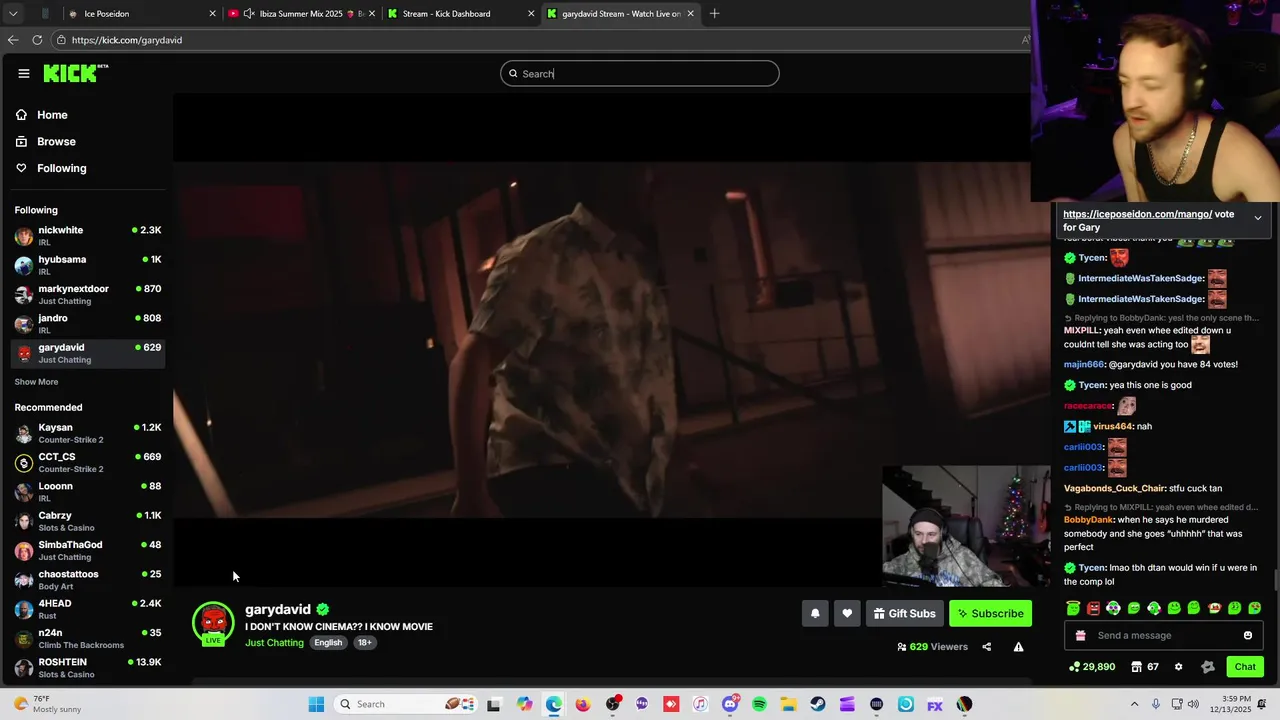
Task: Show hidden system tray icons
Action: [x=1134, y=704]
